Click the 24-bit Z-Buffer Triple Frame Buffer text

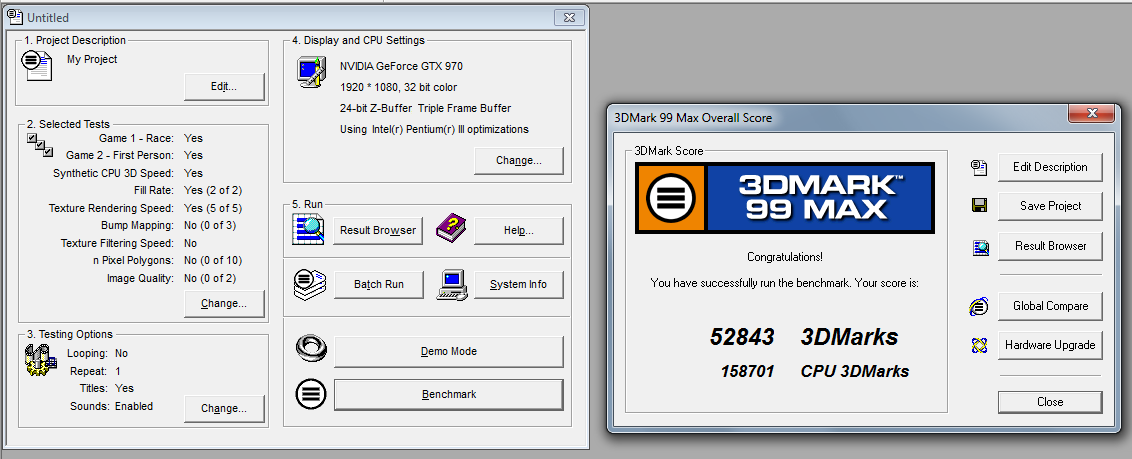tap(425, 108)
